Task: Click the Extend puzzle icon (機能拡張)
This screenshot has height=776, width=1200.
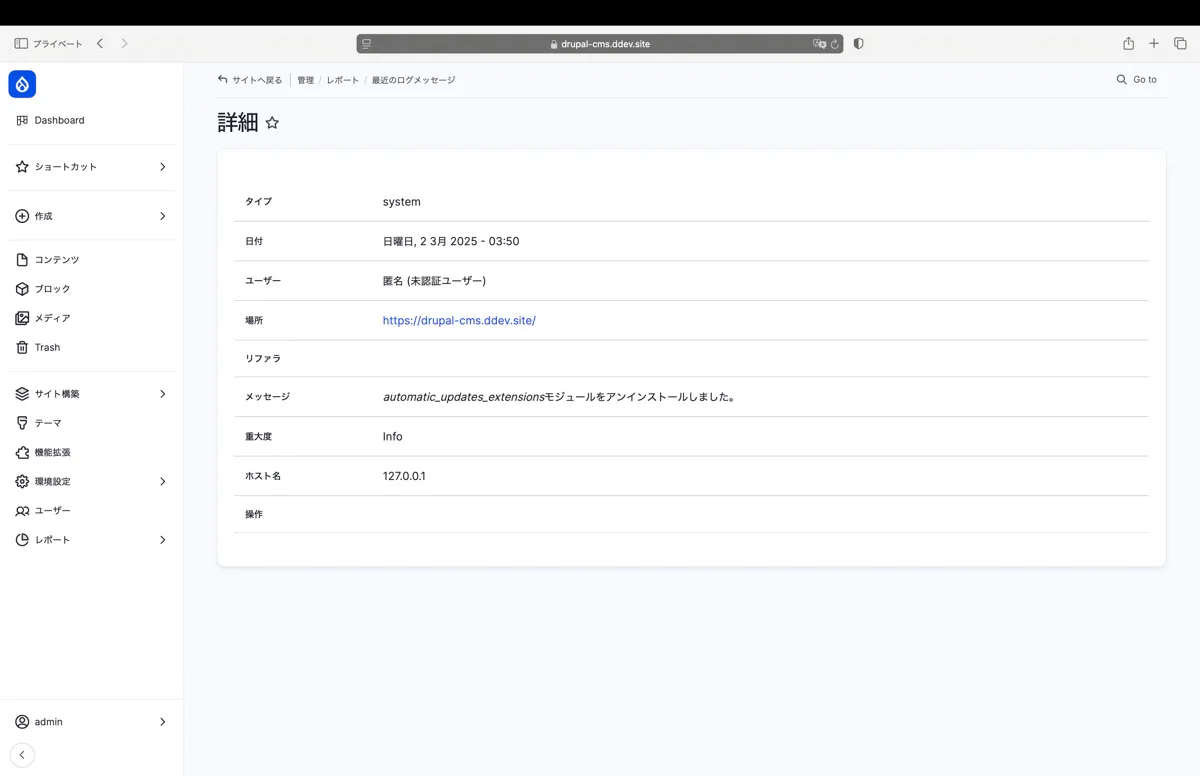Action: coord(22,452)
